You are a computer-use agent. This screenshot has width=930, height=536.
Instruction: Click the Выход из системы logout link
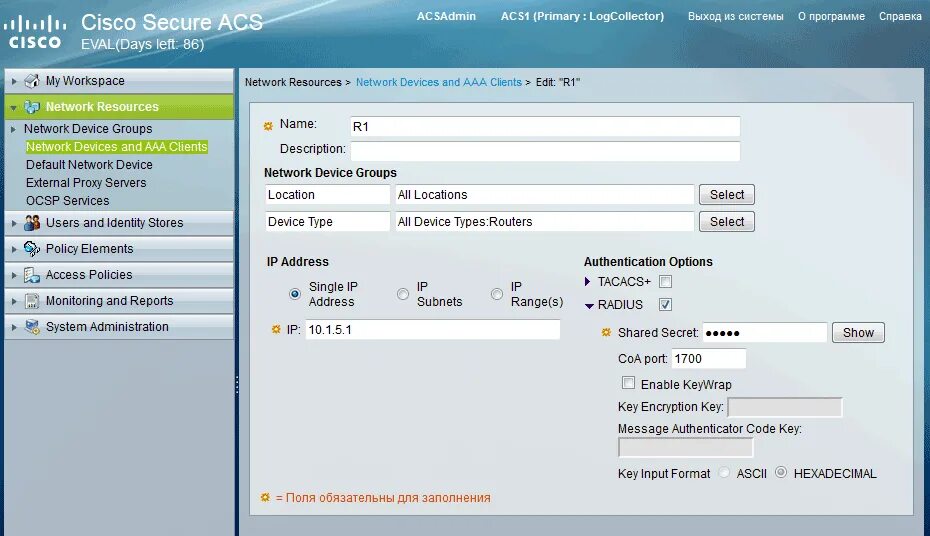coord(735,17)
